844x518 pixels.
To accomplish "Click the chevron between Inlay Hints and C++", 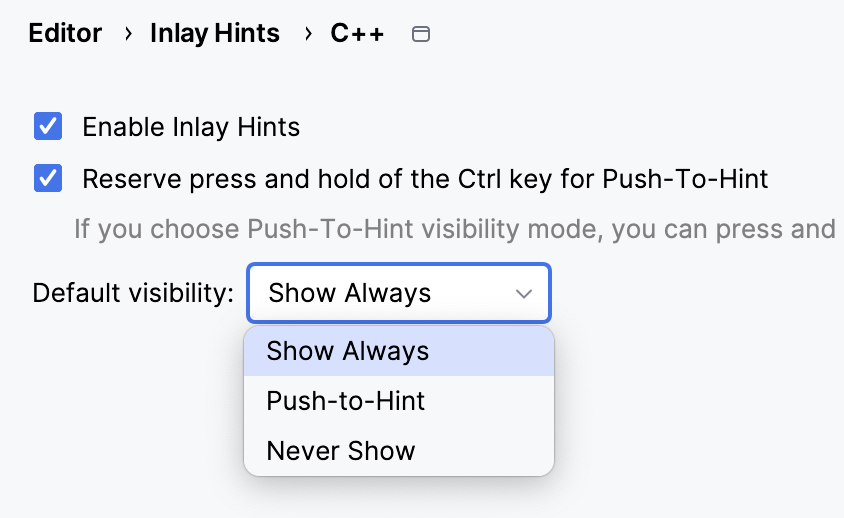I will tap(307, 34).
